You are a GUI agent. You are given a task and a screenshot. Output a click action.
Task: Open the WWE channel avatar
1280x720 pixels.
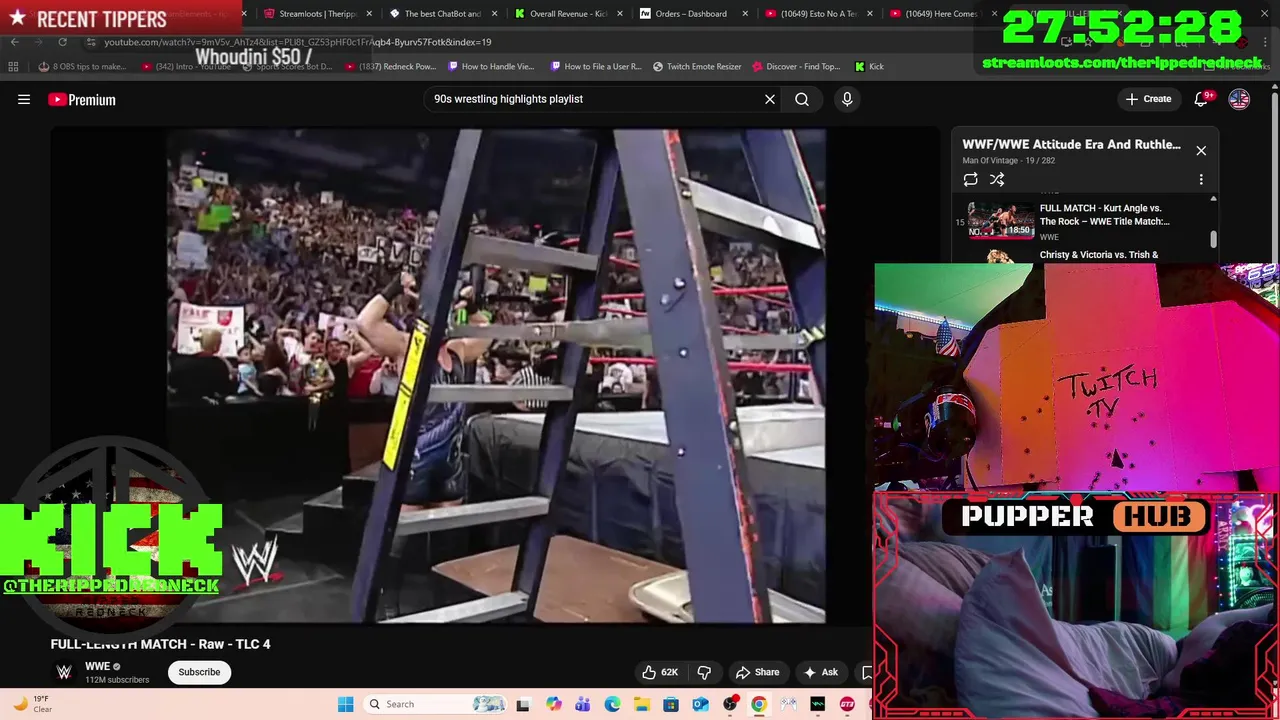[64, 672]
